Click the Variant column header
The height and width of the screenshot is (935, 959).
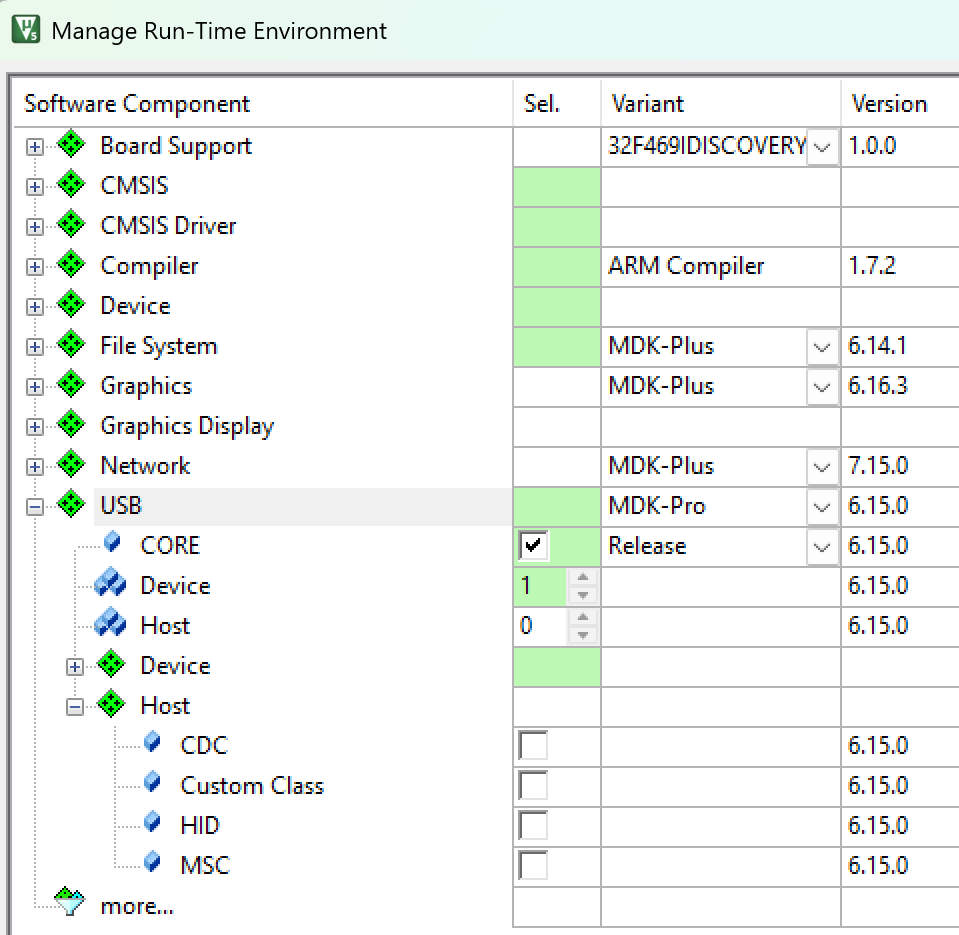721,103
